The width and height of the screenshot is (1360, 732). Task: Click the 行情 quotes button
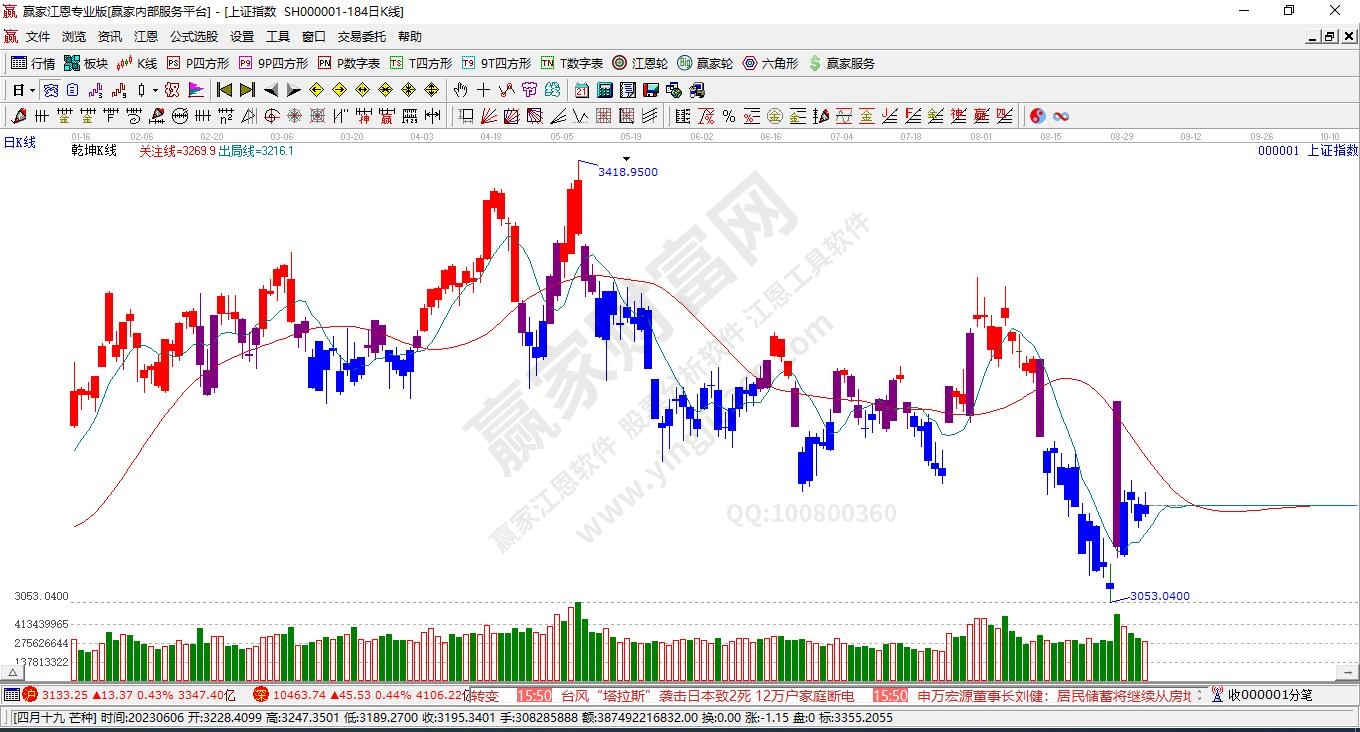[33, 63]
